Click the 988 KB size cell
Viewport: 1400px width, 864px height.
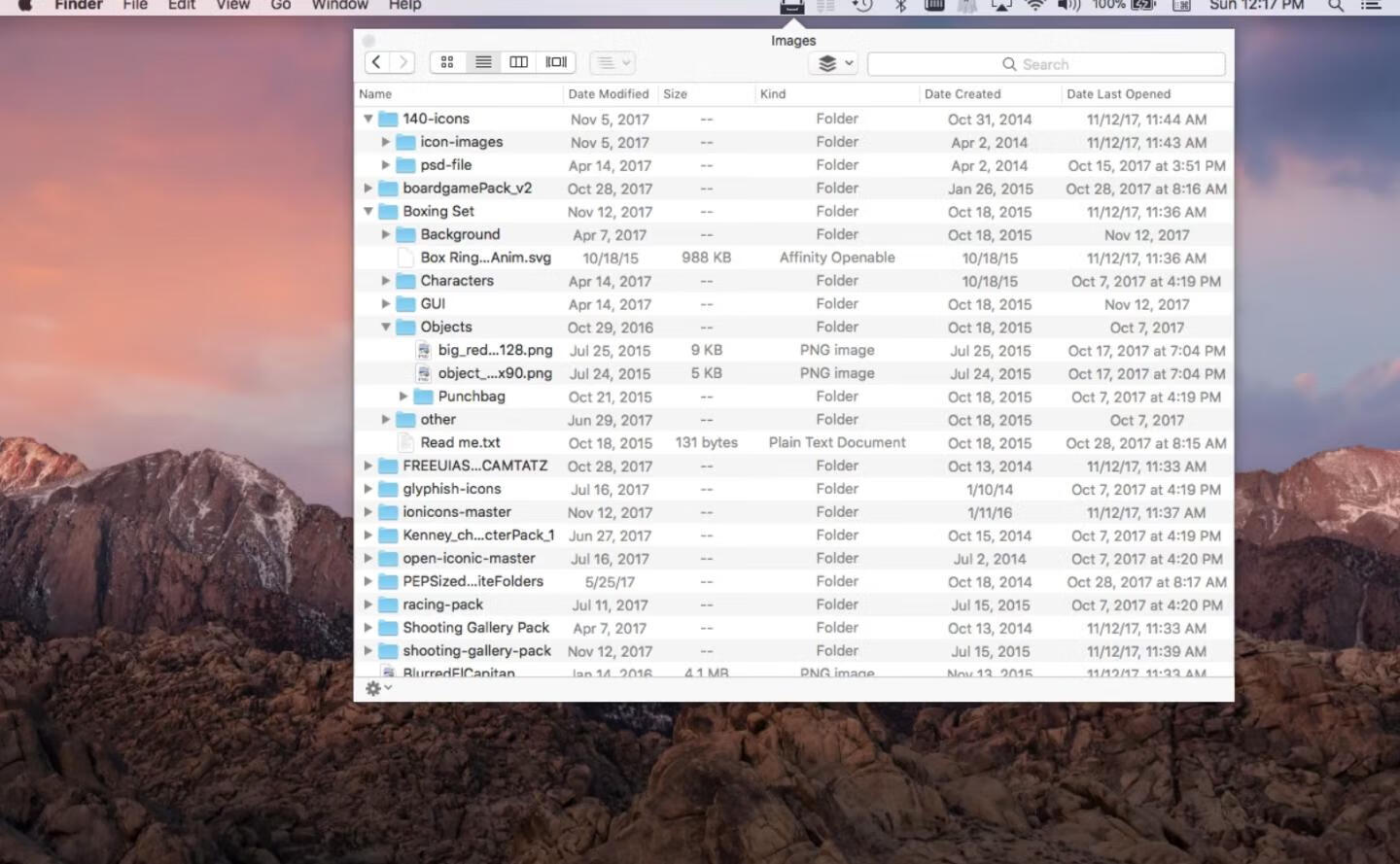(x=707, y=258)
